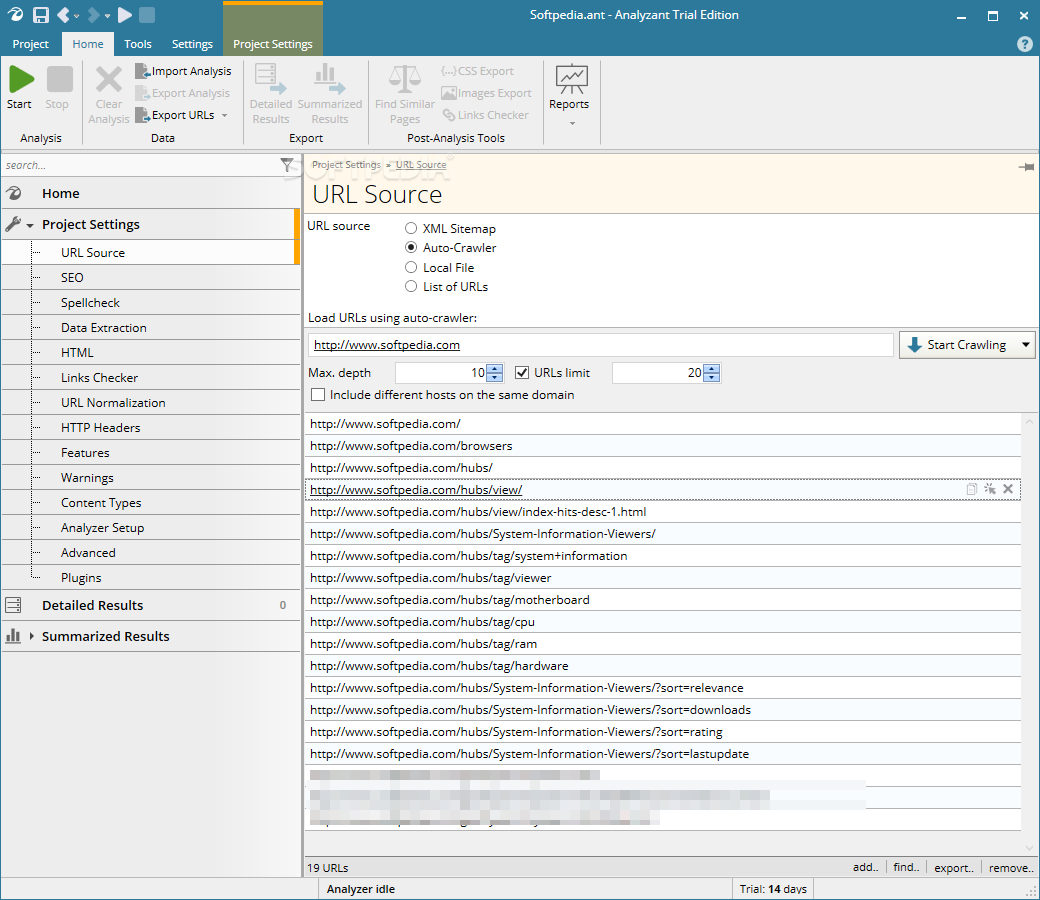
Task: Click the Max. depth number field
Action: [441, 373]
